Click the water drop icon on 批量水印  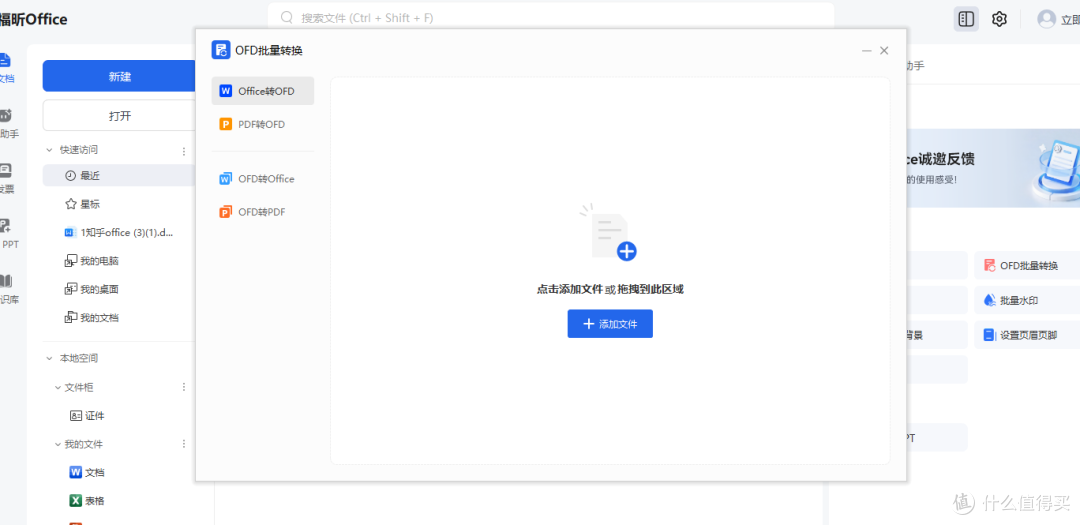click(990, 300)
